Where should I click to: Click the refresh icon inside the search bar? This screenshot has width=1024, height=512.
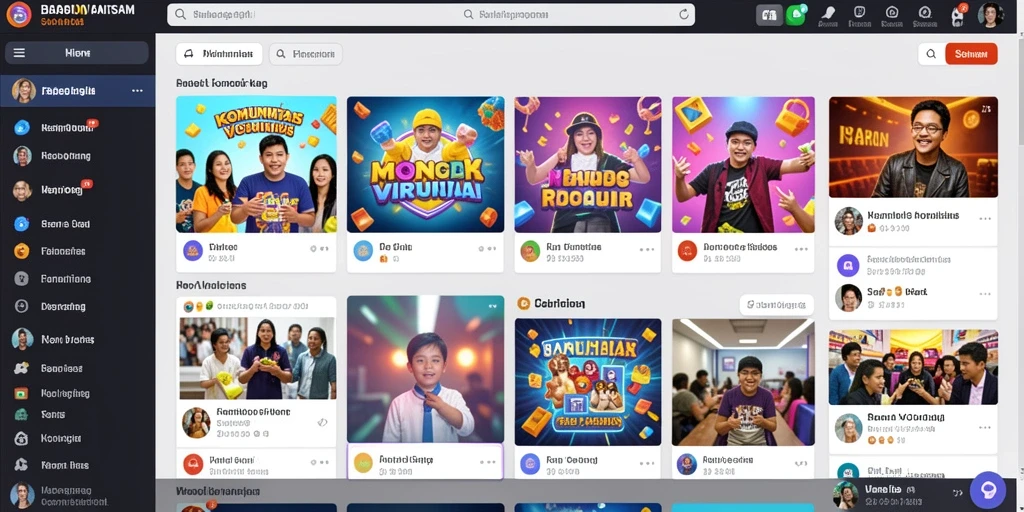pyautogui.click(x=684, y=14)
